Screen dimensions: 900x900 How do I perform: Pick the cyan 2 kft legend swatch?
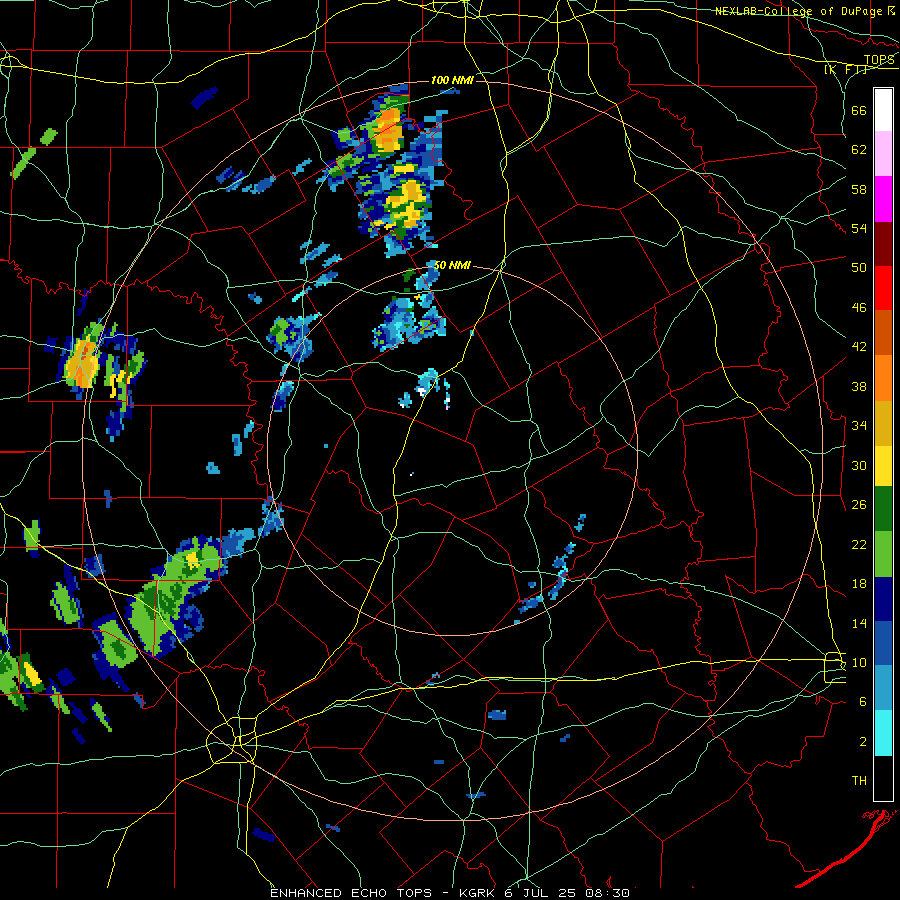[883, 733]
